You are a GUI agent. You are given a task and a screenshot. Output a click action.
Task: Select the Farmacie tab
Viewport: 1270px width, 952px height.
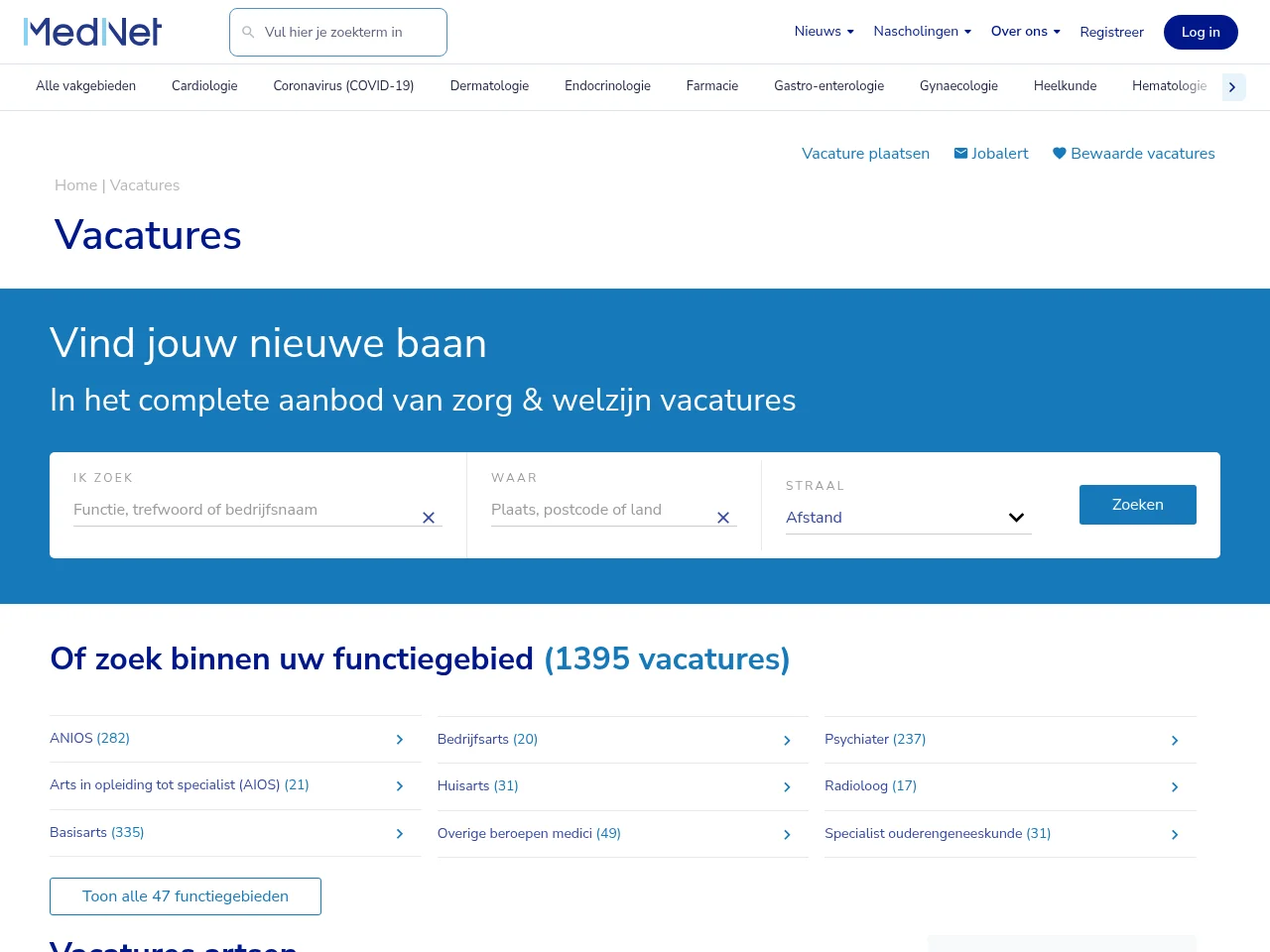pos(712,86)
